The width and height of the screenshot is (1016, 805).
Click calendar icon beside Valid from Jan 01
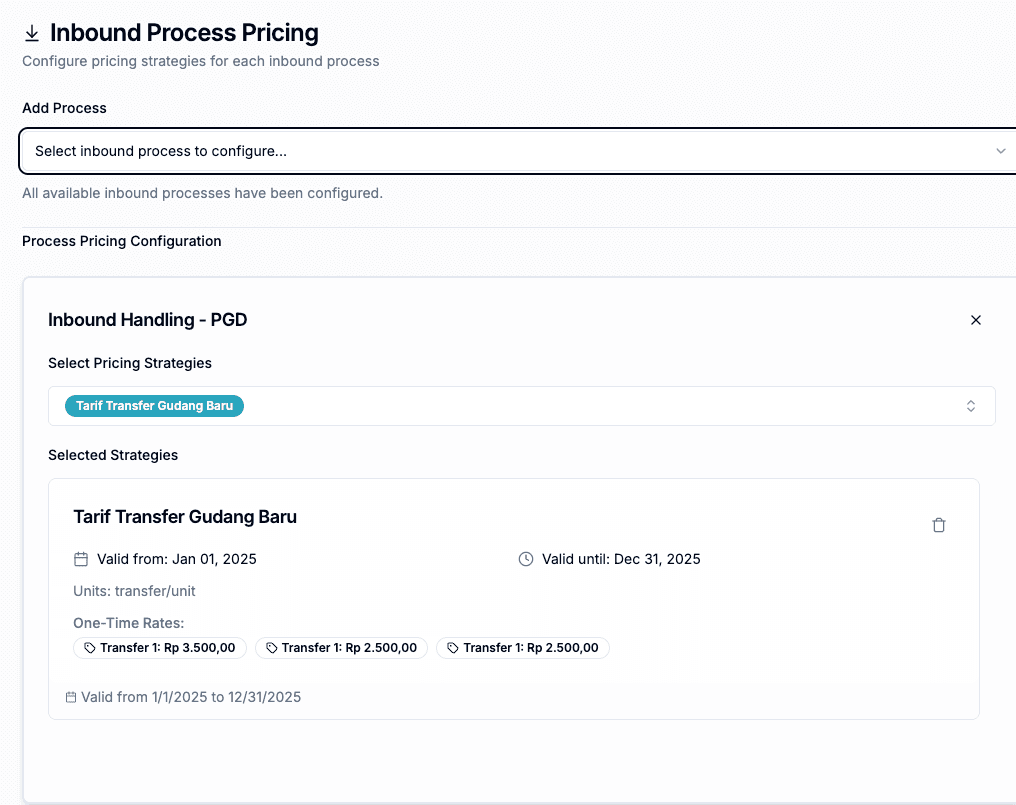81,559
